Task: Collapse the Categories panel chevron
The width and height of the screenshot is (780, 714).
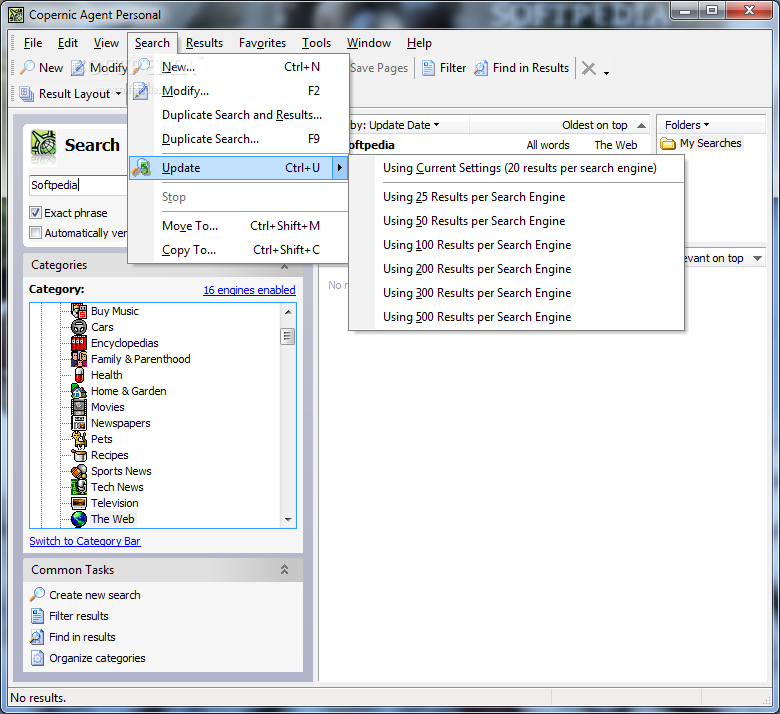Action: (x=285, y=267)
